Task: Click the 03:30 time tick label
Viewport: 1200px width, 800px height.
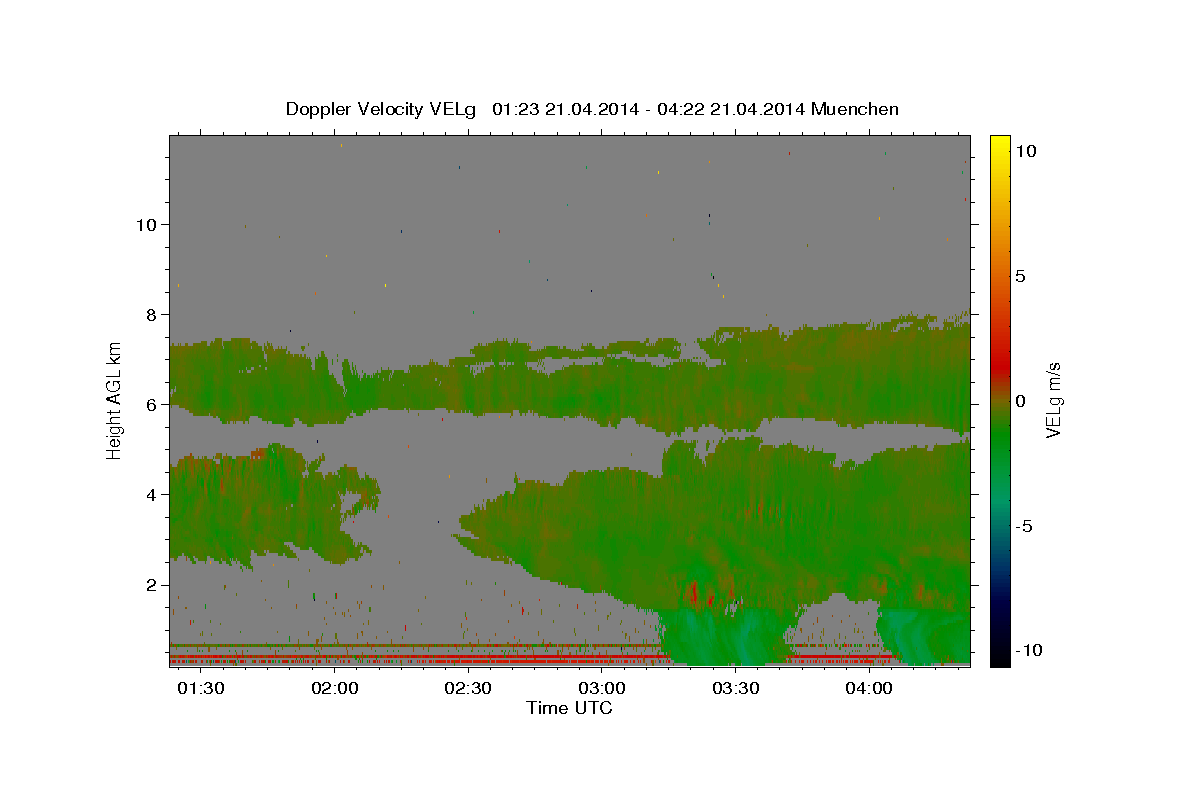Action: [736, 689]
